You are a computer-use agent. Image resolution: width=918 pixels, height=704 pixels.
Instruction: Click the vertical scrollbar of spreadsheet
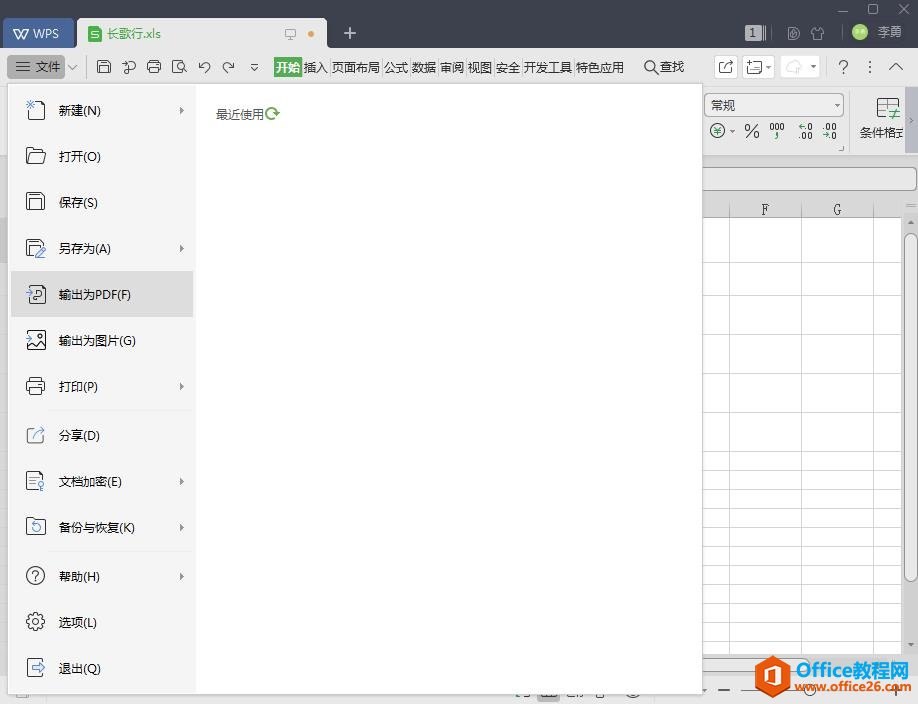click(910, 407)
